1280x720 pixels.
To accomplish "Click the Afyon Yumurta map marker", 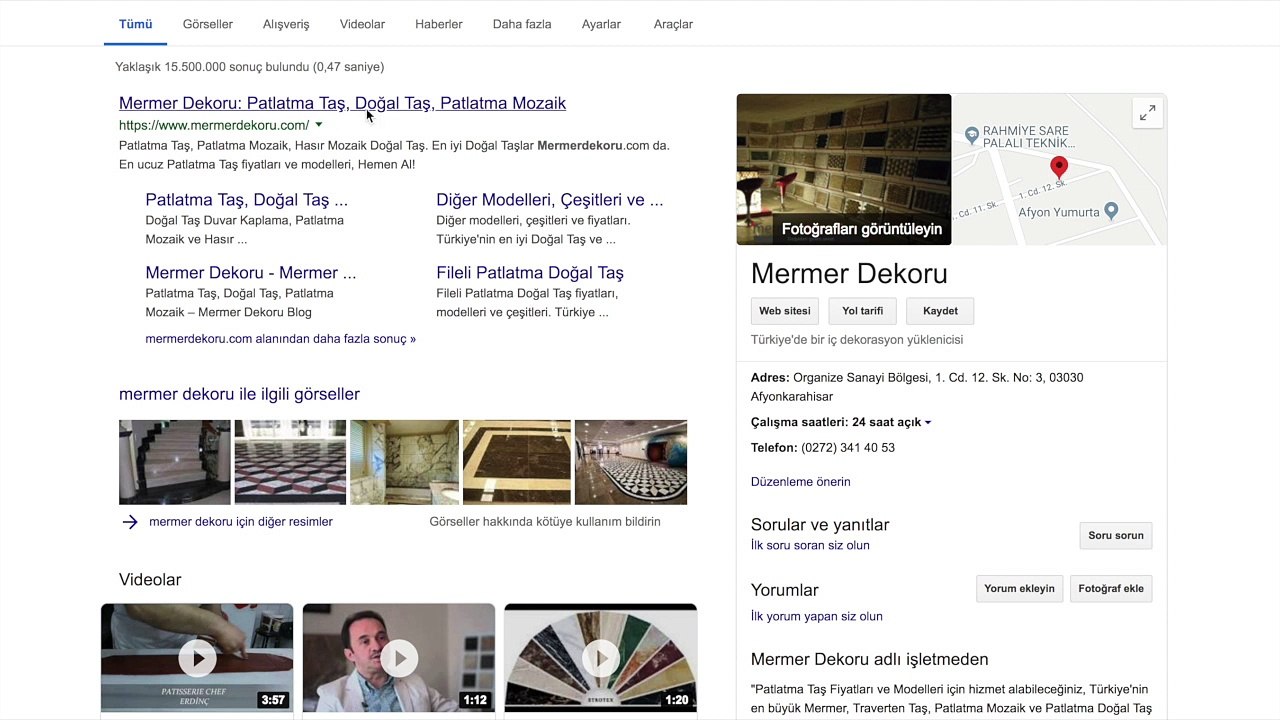I will click(x=1110, y=212).
